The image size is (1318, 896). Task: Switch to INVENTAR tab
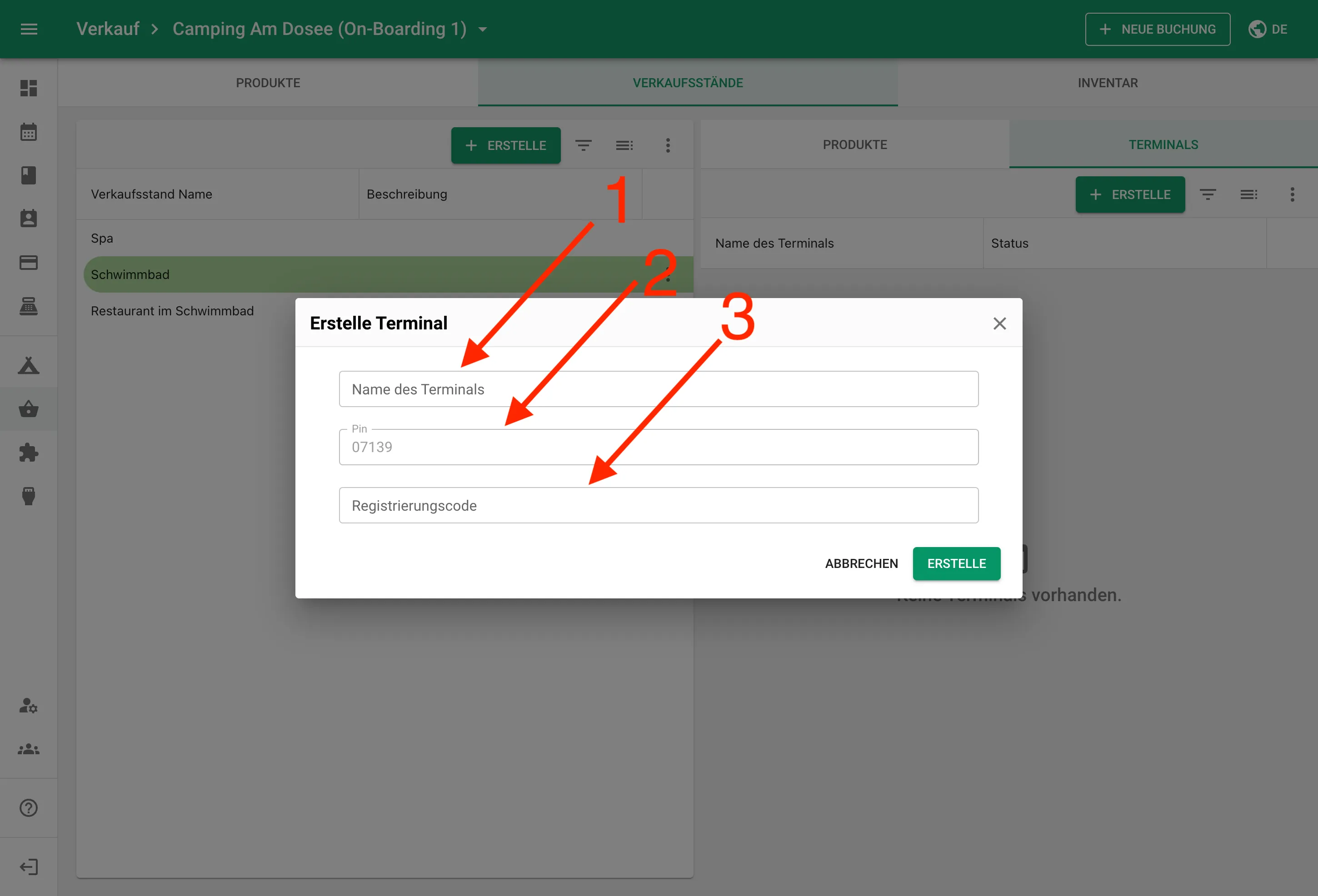pos(1108,83)
